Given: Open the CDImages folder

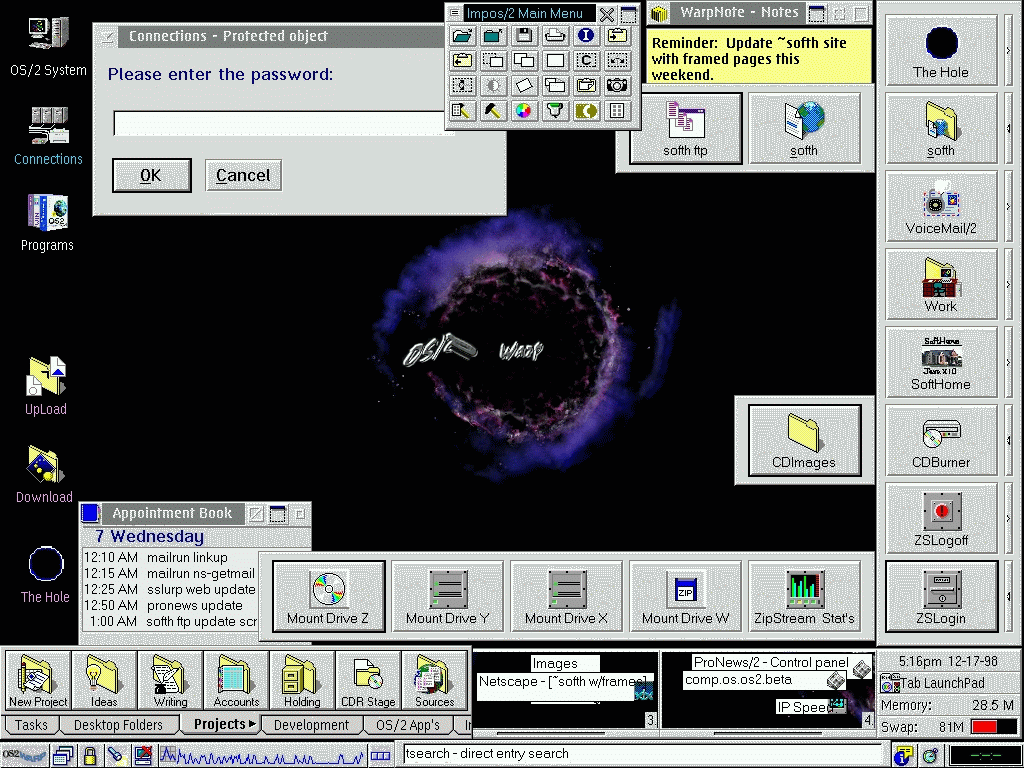Looking at the screenshot, I should pos(804,441).
